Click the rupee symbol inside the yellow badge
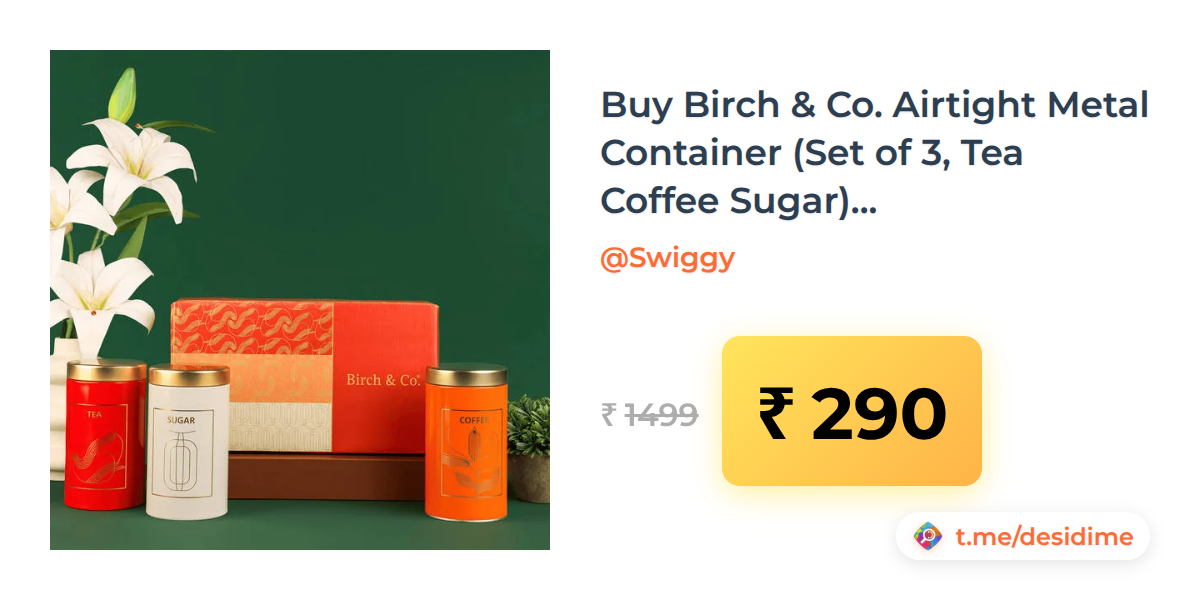This screenshot has height=600, width=1200. 776,413
